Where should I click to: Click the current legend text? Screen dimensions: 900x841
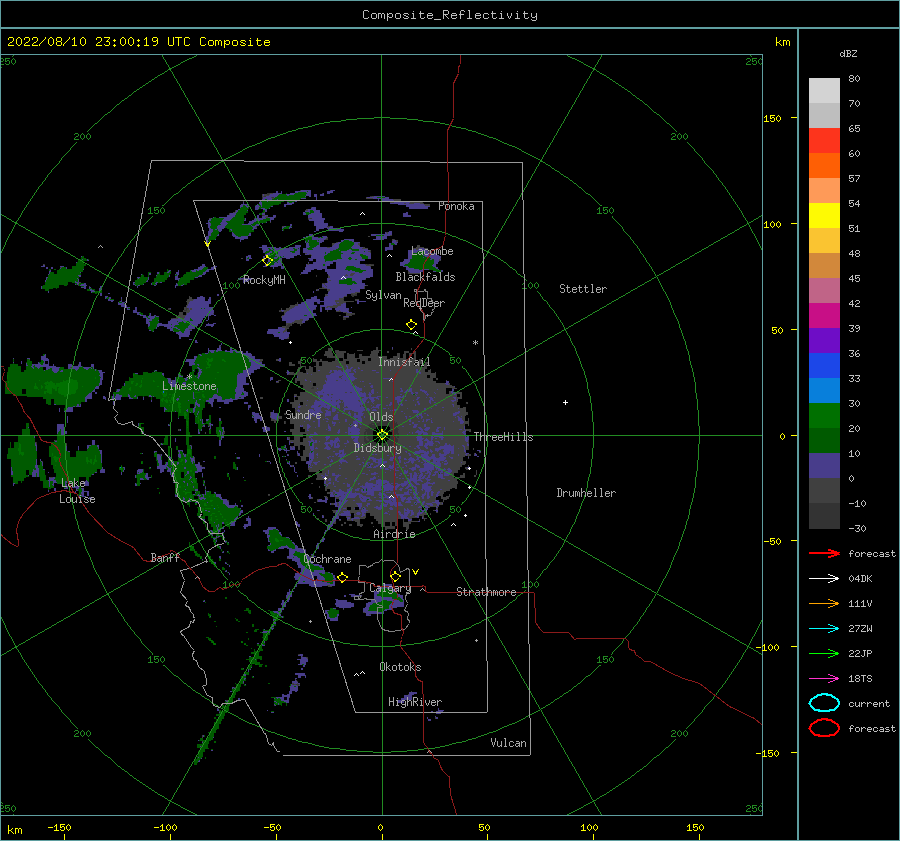pos(869,703)
